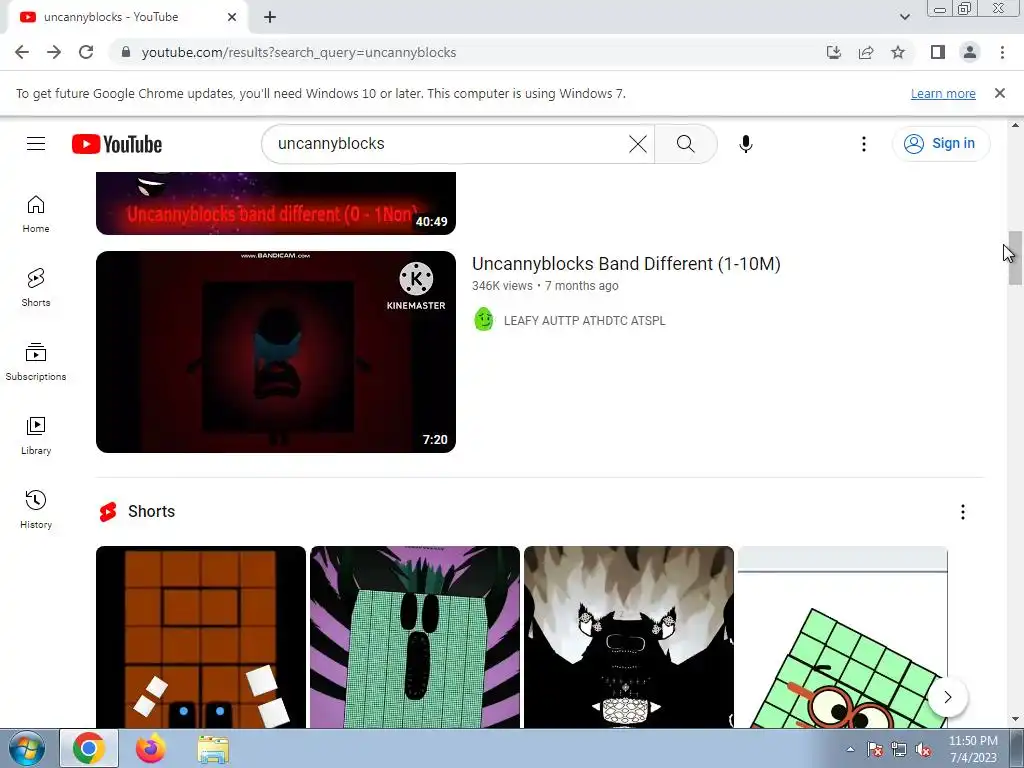Open Windows Explorer from the taskbar

coord(213,749)
